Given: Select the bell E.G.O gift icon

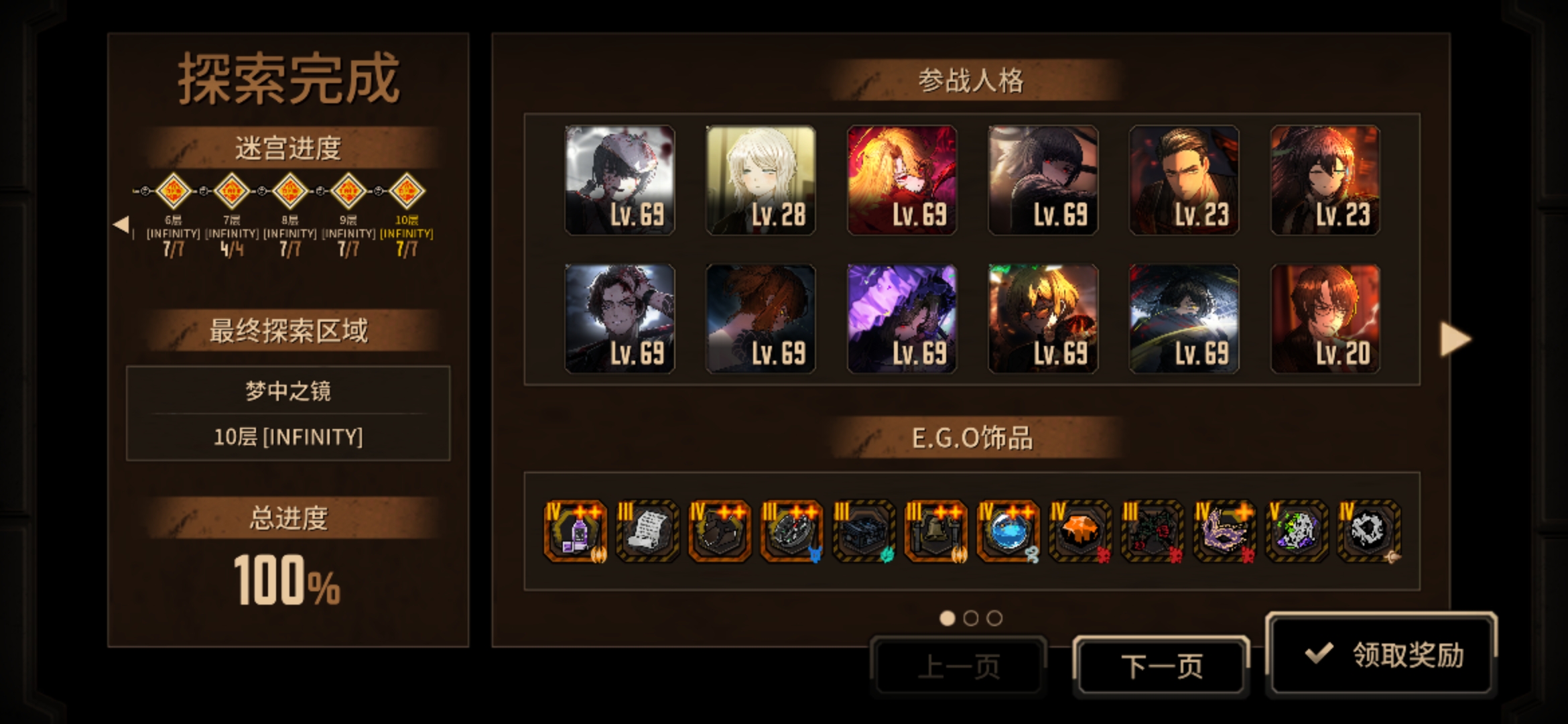Looking at the screenshot, I should [x=936, y=532].
